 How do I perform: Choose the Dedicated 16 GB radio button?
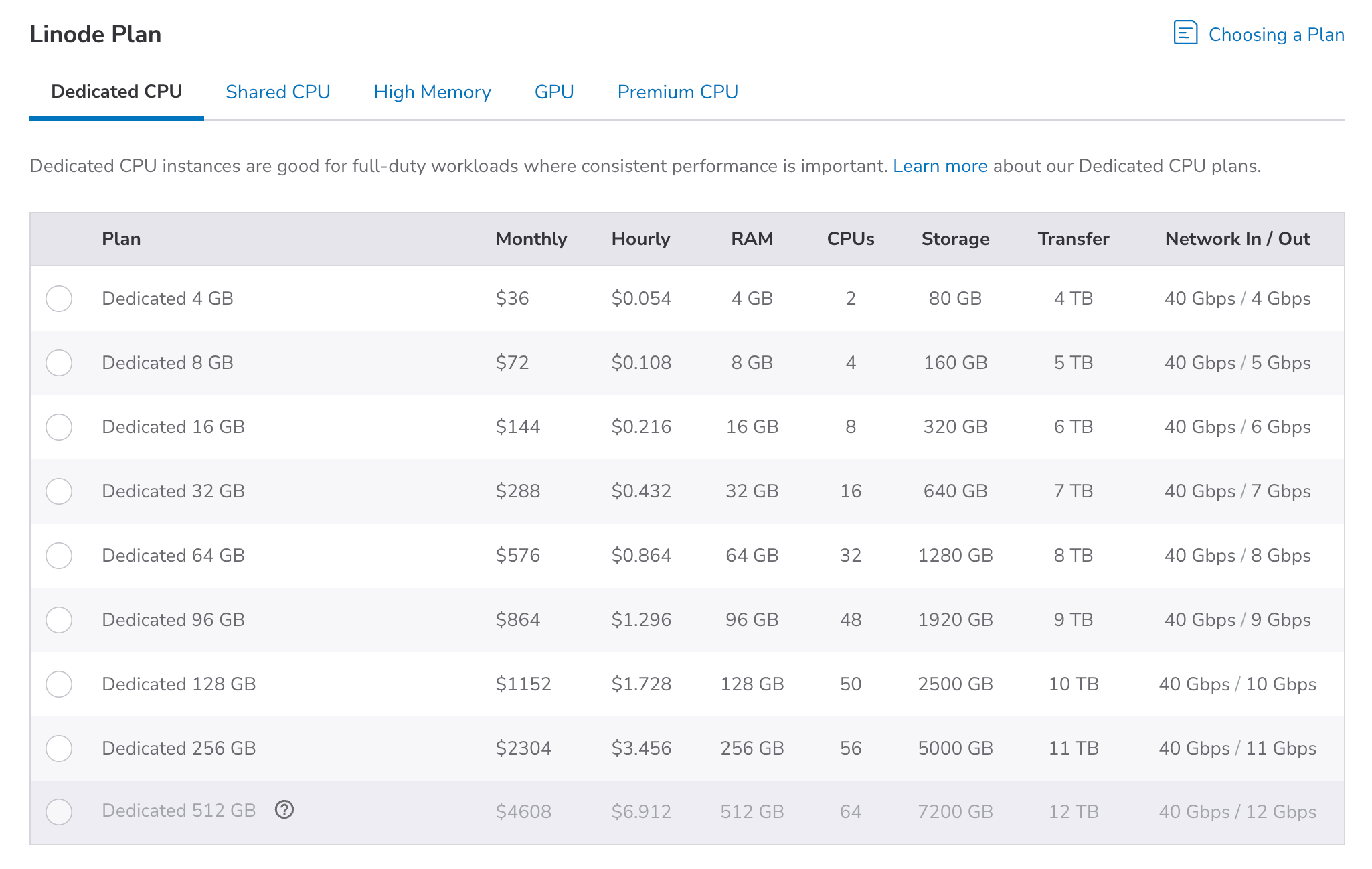click(59, 427)
